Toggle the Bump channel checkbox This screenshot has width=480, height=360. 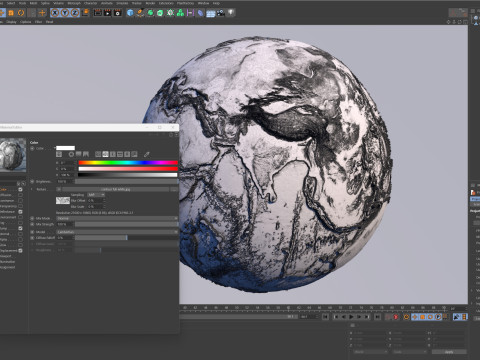point(20,228)
